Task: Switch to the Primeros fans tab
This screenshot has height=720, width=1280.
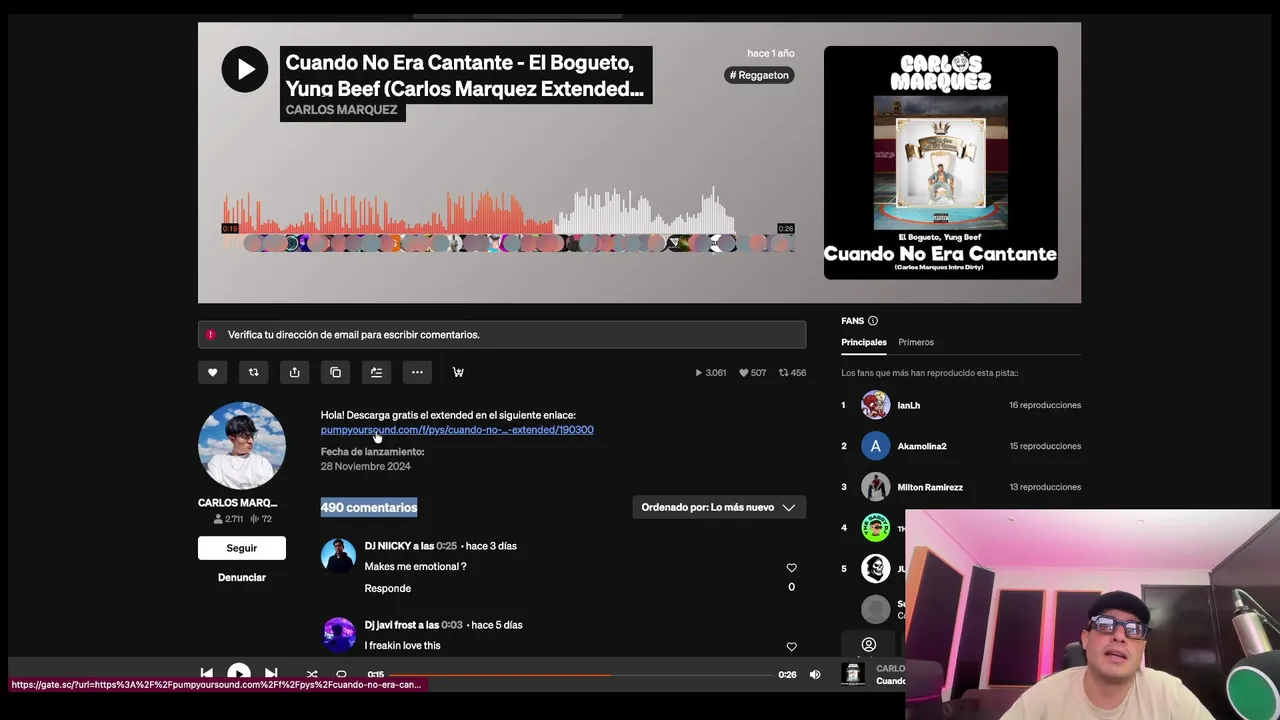Action: point(916,342)
